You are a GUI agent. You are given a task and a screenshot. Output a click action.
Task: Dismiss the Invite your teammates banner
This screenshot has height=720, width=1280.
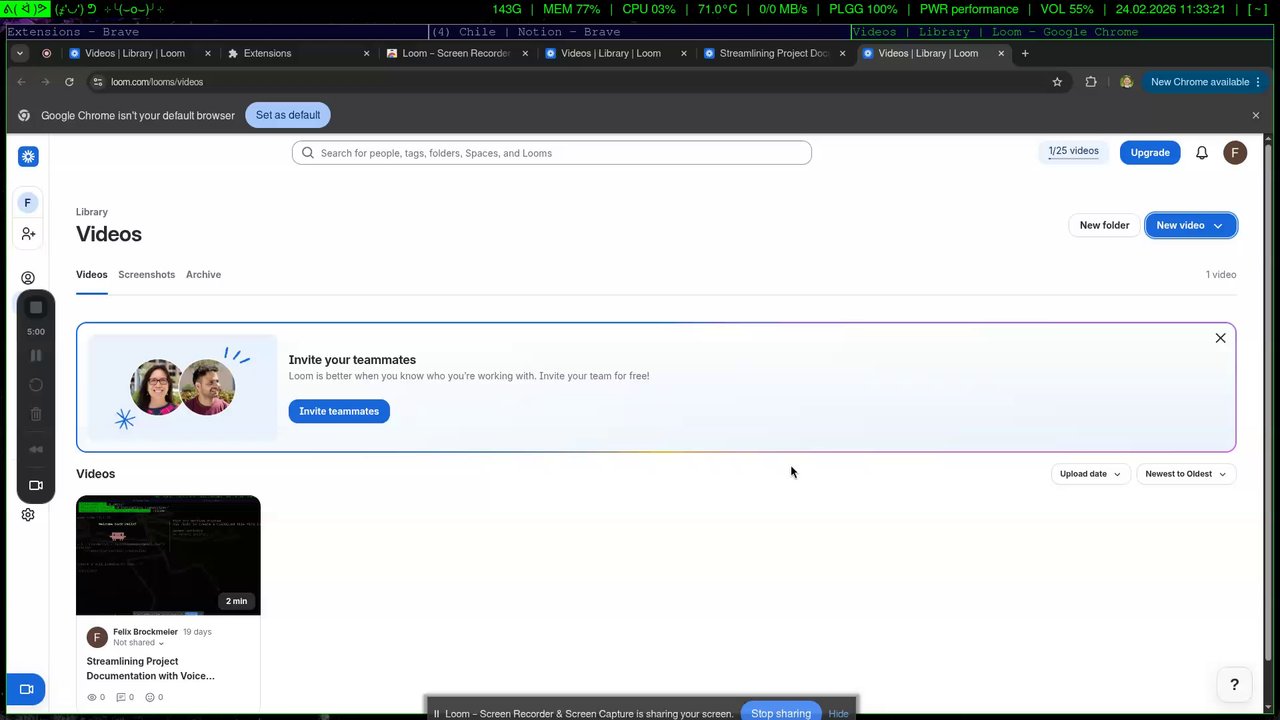[1220, 338]
